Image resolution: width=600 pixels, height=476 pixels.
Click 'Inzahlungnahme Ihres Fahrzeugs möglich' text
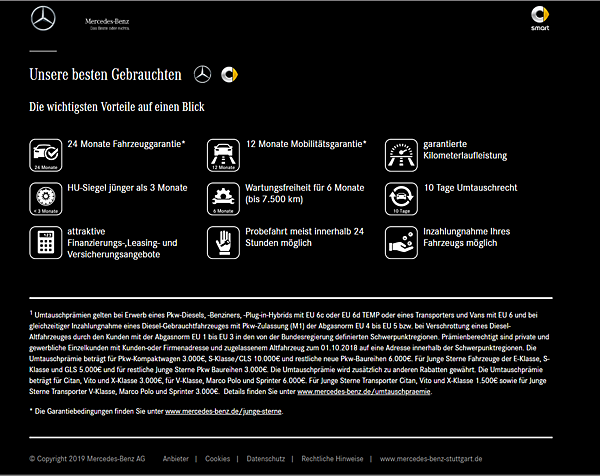click(466, 237)
